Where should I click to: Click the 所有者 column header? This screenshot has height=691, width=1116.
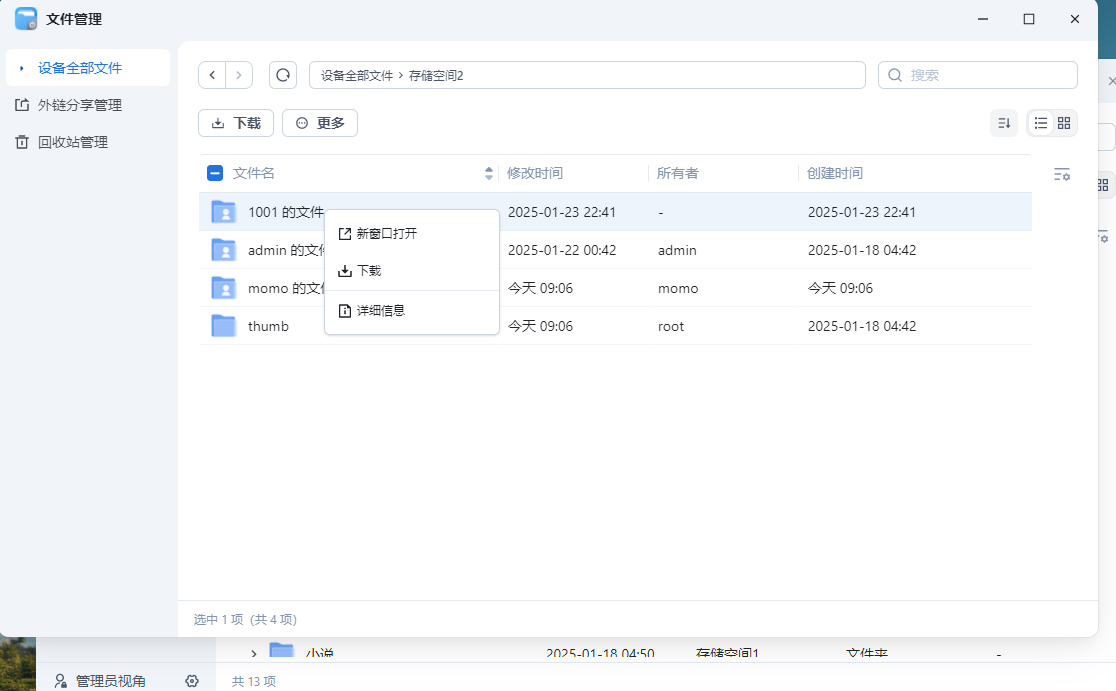678,173
